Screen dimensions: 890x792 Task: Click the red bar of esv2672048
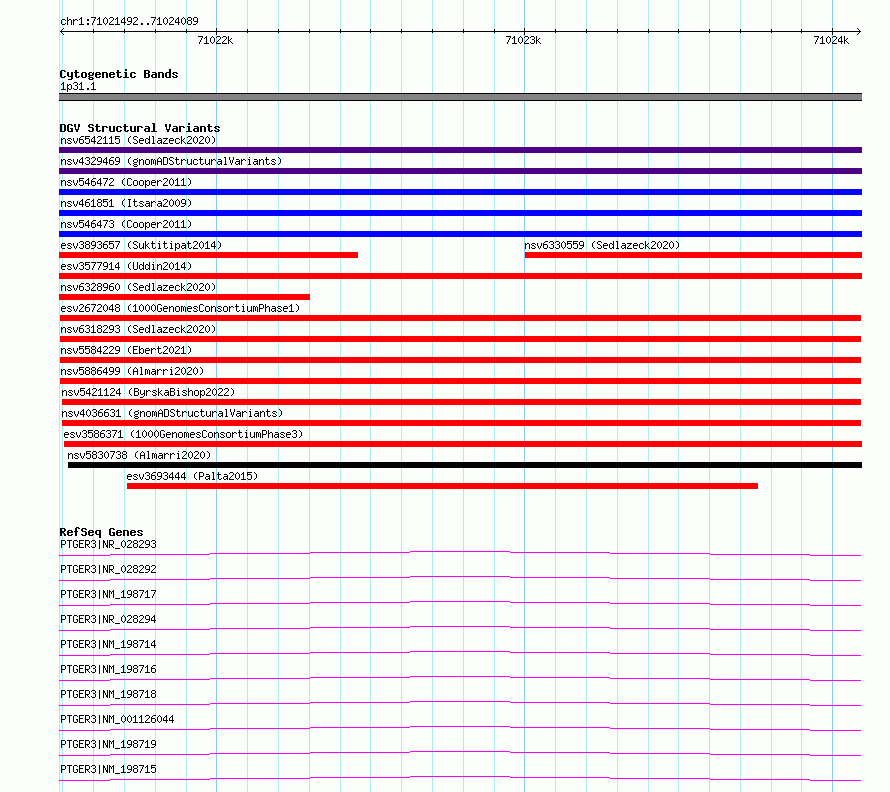460,318
